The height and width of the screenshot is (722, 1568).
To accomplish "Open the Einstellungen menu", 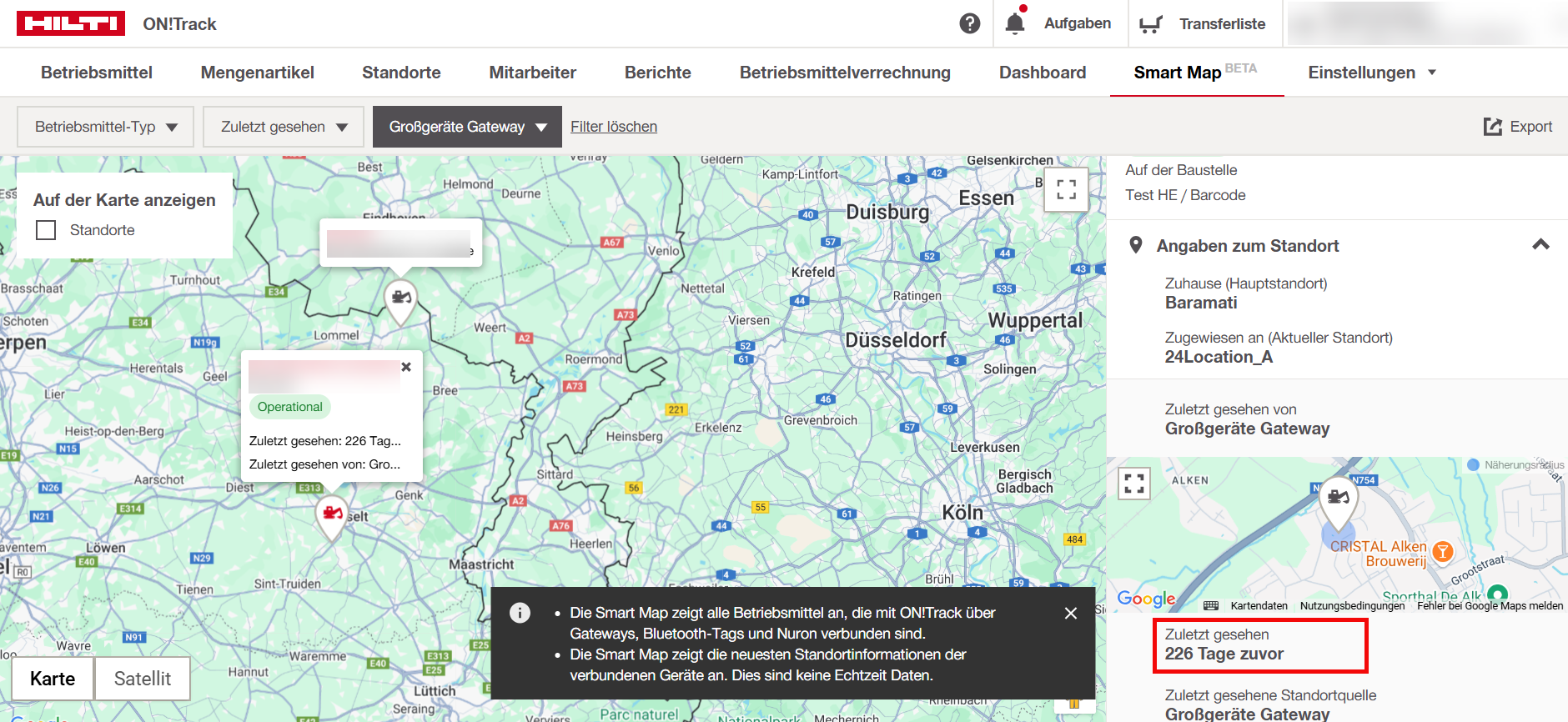I will pyautogui.click(x=1371, y=73).
